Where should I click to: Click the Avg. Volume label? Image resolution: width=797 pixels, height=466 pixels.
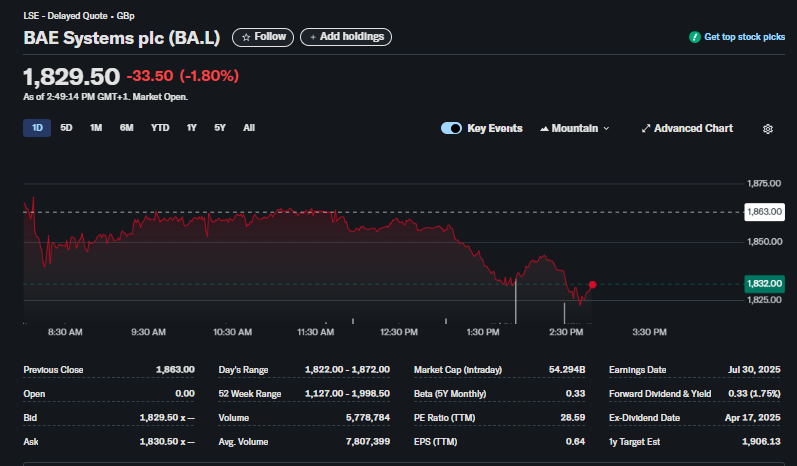(x=243, y=442)
